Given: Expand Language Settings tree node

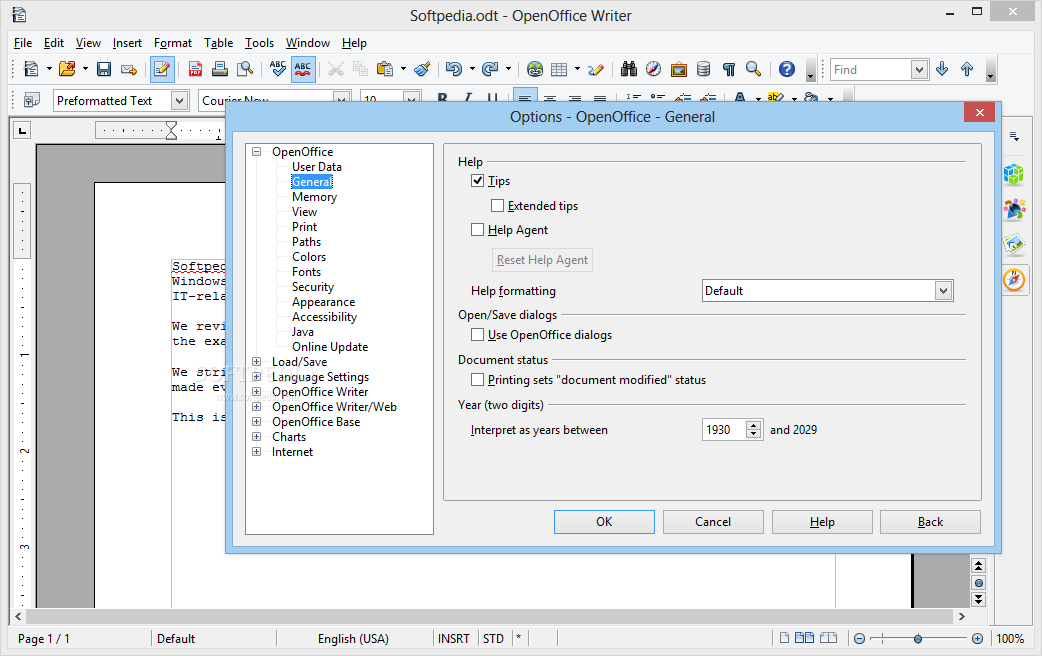Looking at the screenshot, I should coord(257,377).
